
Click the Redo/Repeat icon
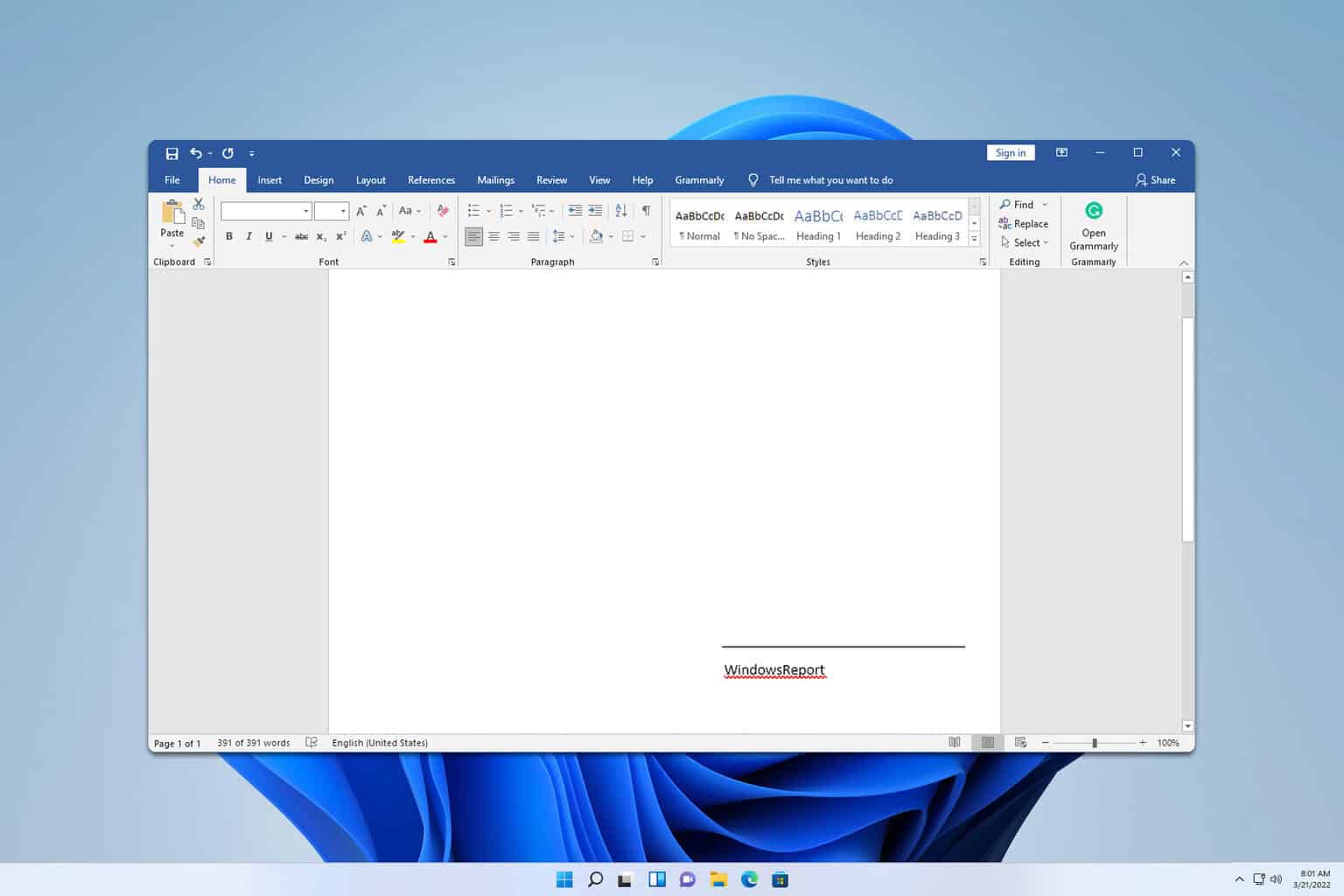coord(227,153)
